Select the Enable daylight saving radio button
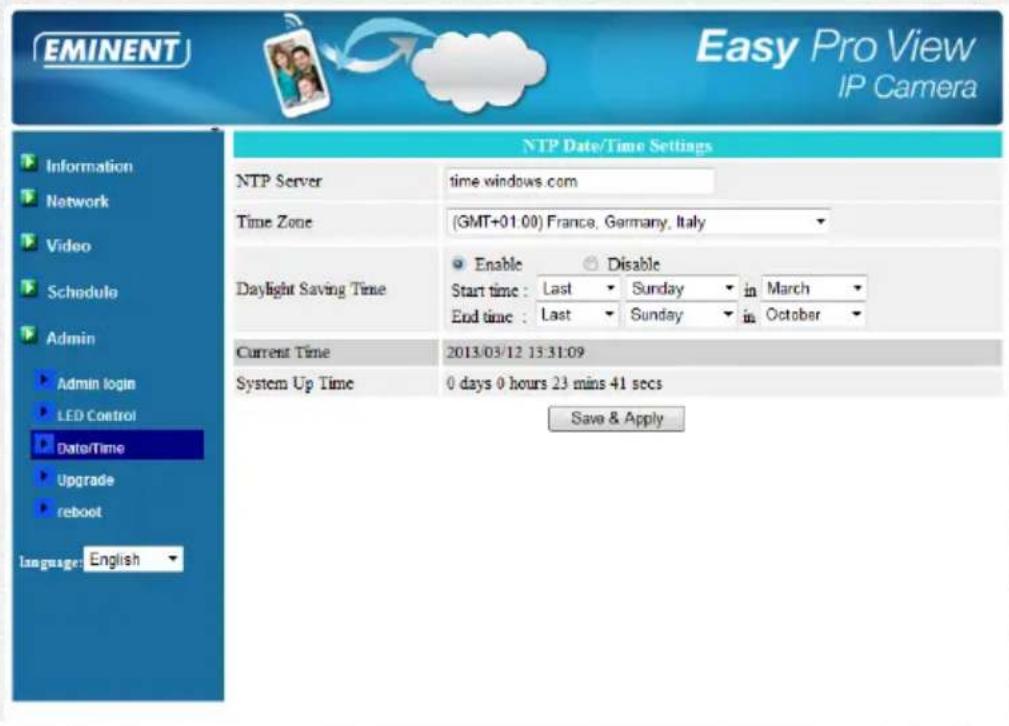This screenshot has width=1009, height=726. 458,264
